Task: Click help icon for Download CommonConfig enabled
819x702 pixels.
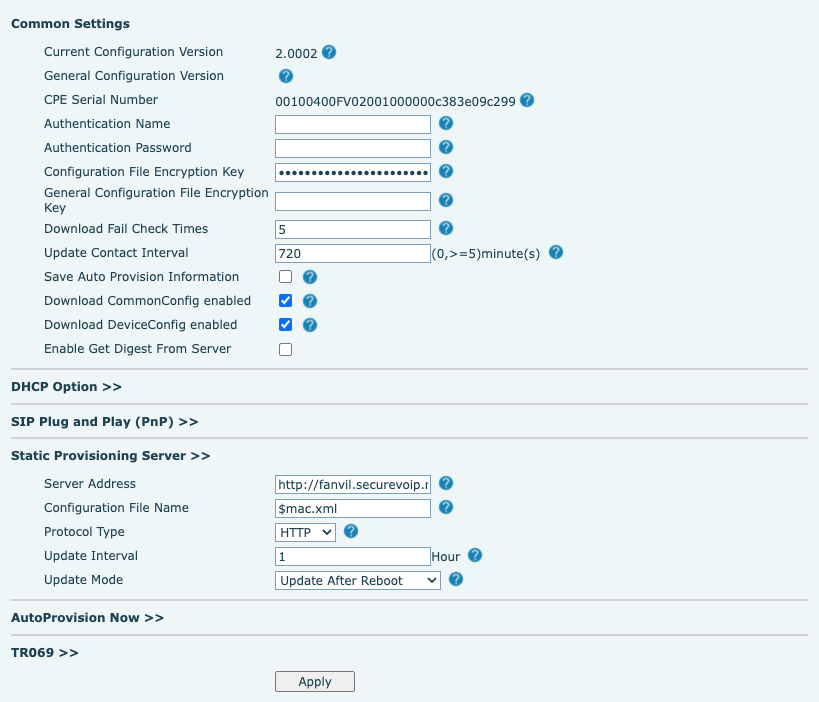Action: pyautogui.click(x=310, y=301)
